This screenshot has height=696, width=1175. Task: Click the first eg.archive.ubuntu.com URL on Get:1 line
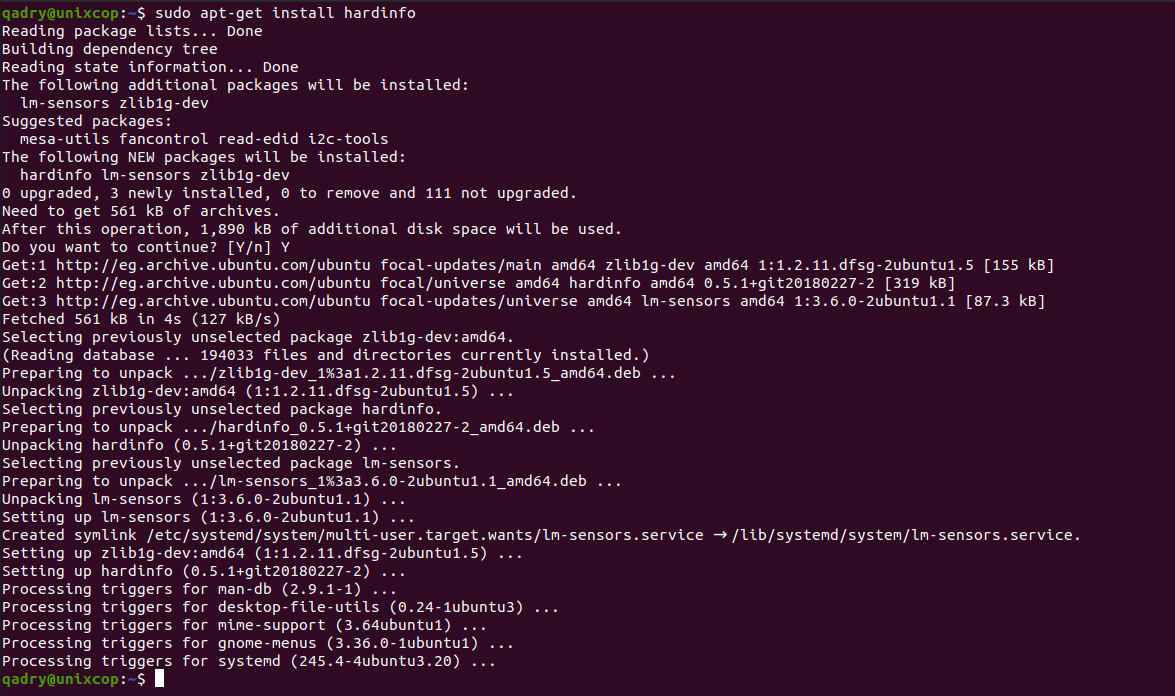click(214, 265)
